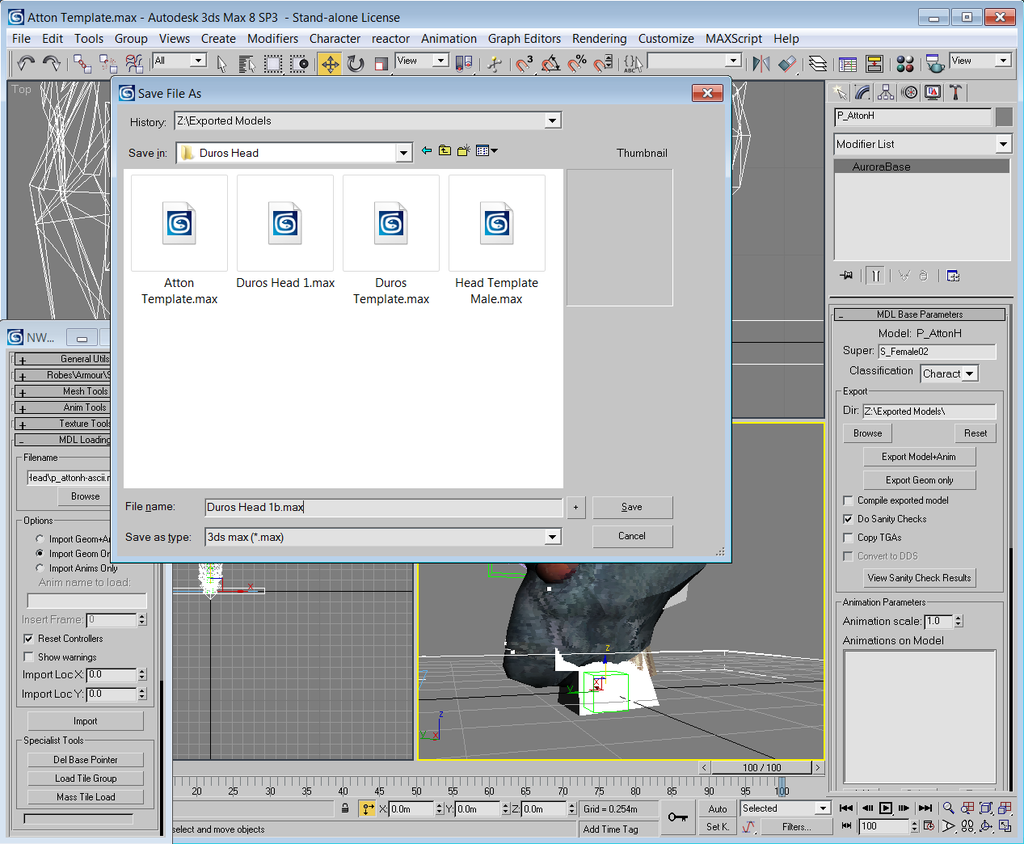Open the Curve Editor icon

848,63
